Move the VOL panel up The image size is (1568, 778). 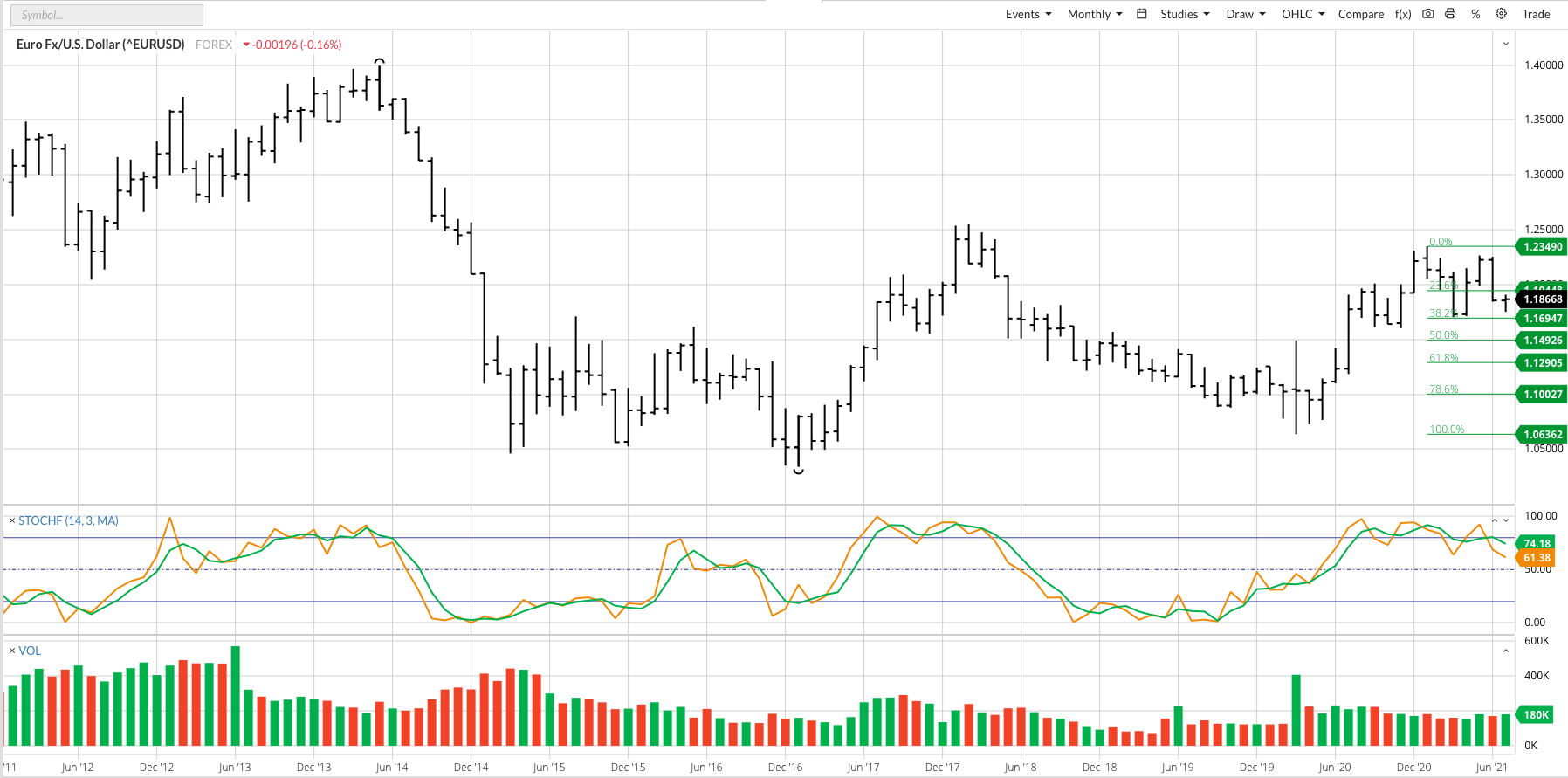[x=1506, y=651]
